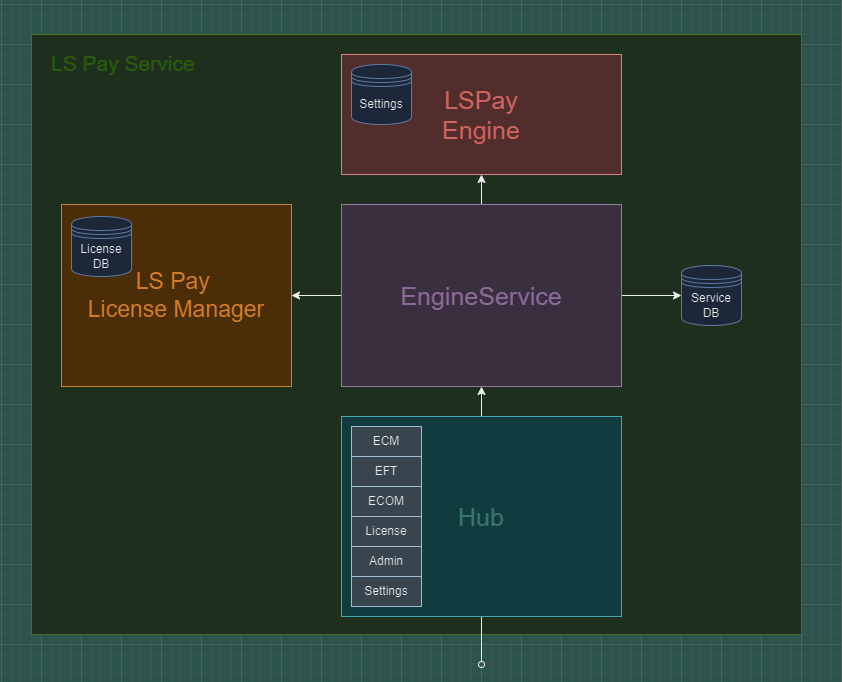The image size is (842, 682).
Task: Click the Admin entry in Hub list
Action: click(386, 561)
